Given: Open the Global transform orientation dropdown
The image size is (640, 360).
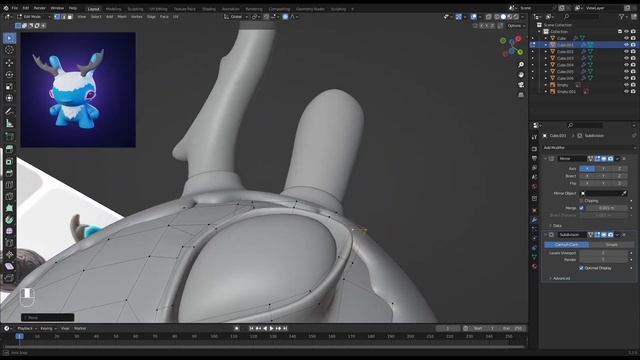Looking at the screenshot, I should tap(236, 17).
